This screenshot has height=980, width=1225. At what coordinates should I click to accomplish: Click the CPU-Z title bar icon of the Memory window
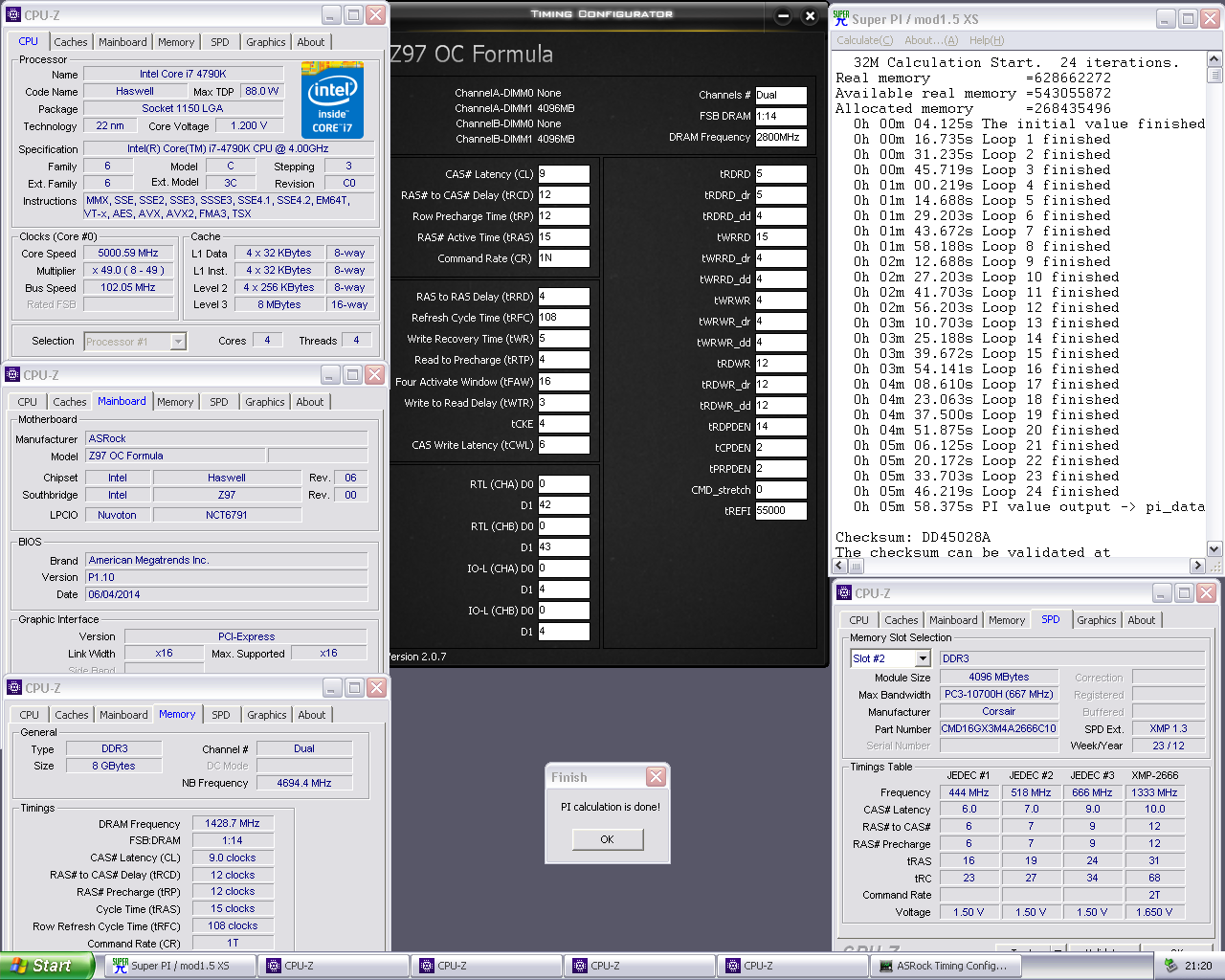coord(14,688)
